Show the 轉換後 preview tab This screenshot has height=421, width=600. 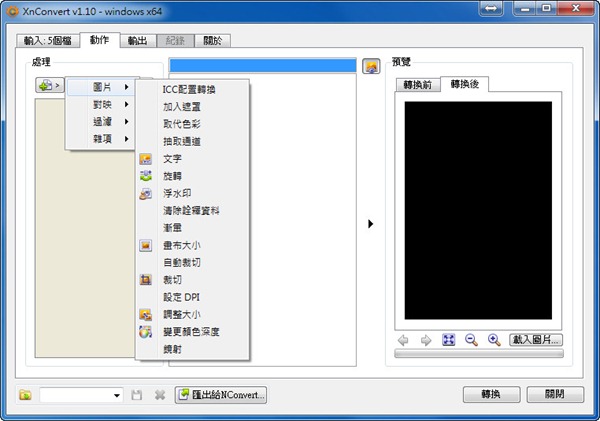[465, 84]
